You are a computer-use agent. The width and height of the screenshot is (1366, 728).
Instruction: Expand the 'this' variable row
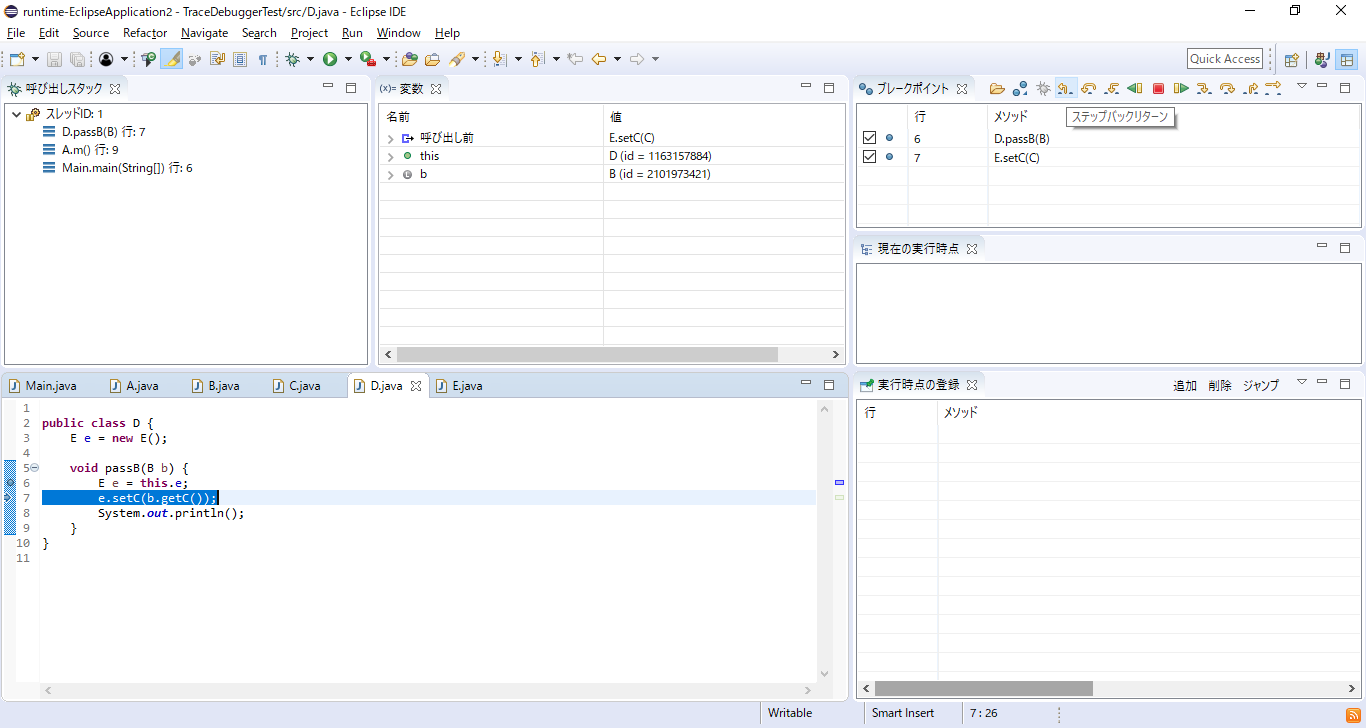390,156
